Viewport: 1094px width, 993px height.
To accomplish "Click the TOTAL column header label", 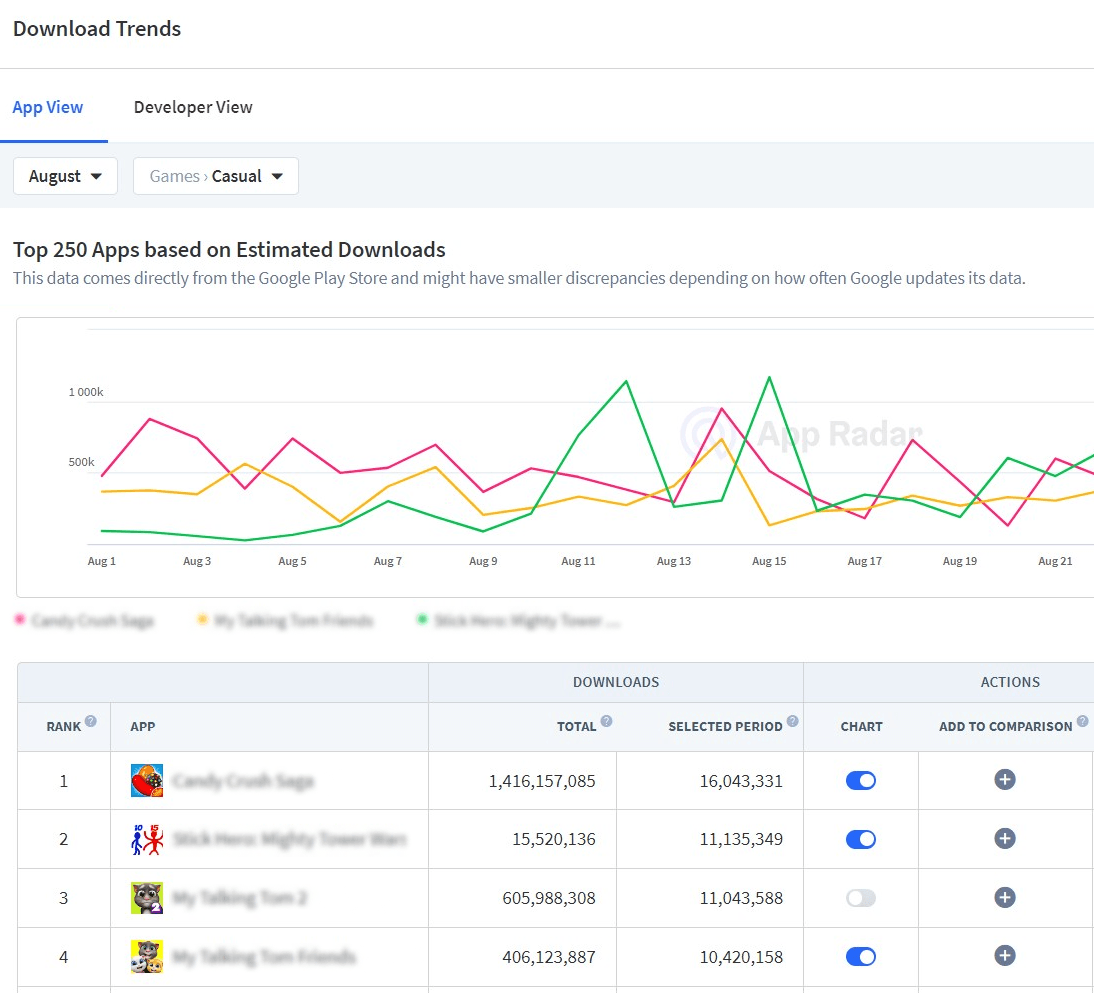I will point(576,726).
